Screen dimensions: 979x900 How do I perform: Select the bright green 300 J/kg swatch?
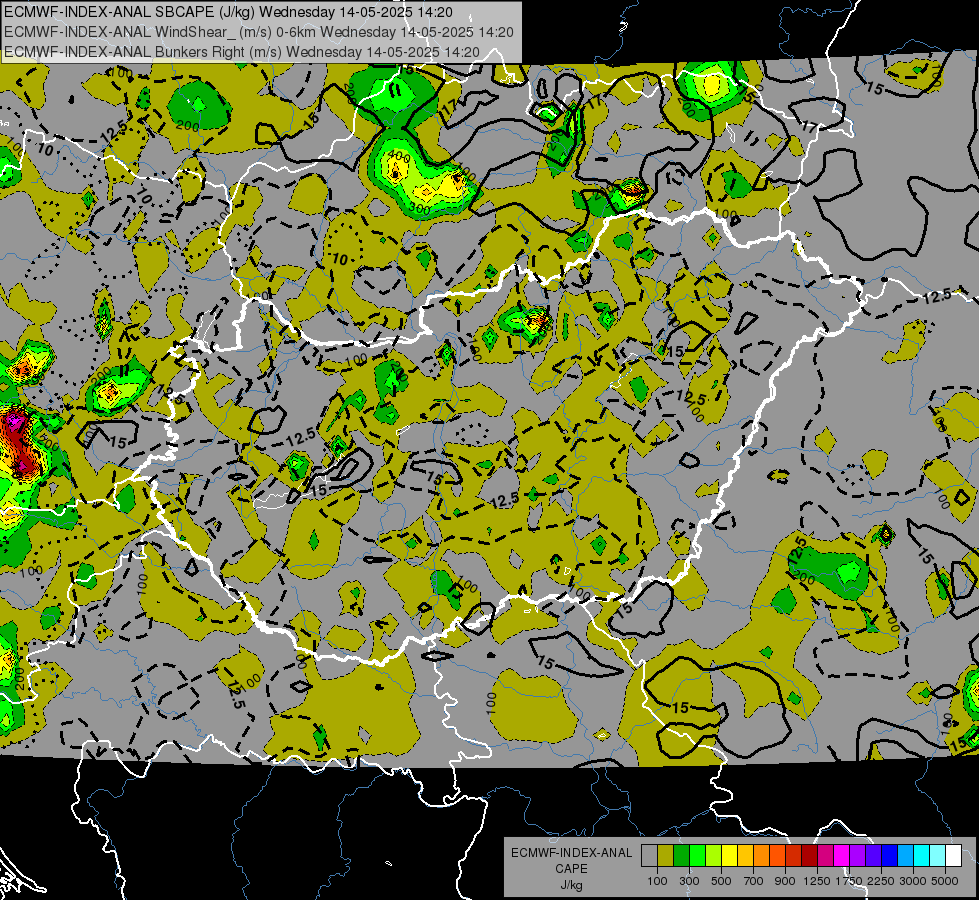(697, 856)
